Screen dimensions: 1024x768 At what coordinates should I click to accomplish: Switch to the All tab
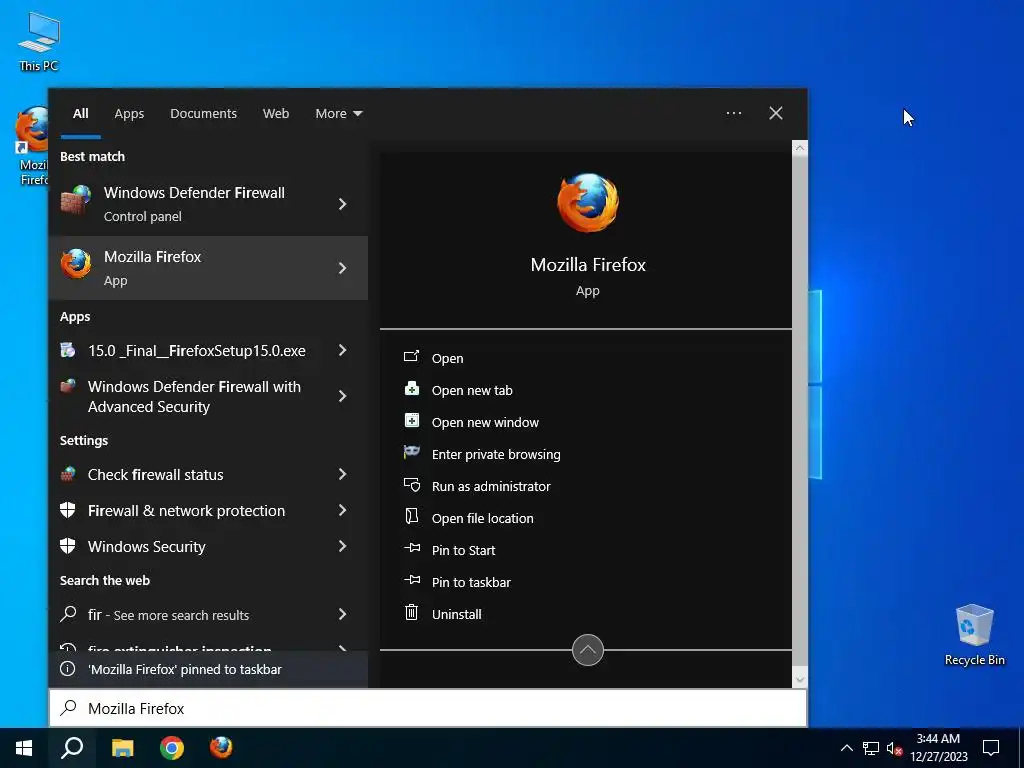[81, 113]
